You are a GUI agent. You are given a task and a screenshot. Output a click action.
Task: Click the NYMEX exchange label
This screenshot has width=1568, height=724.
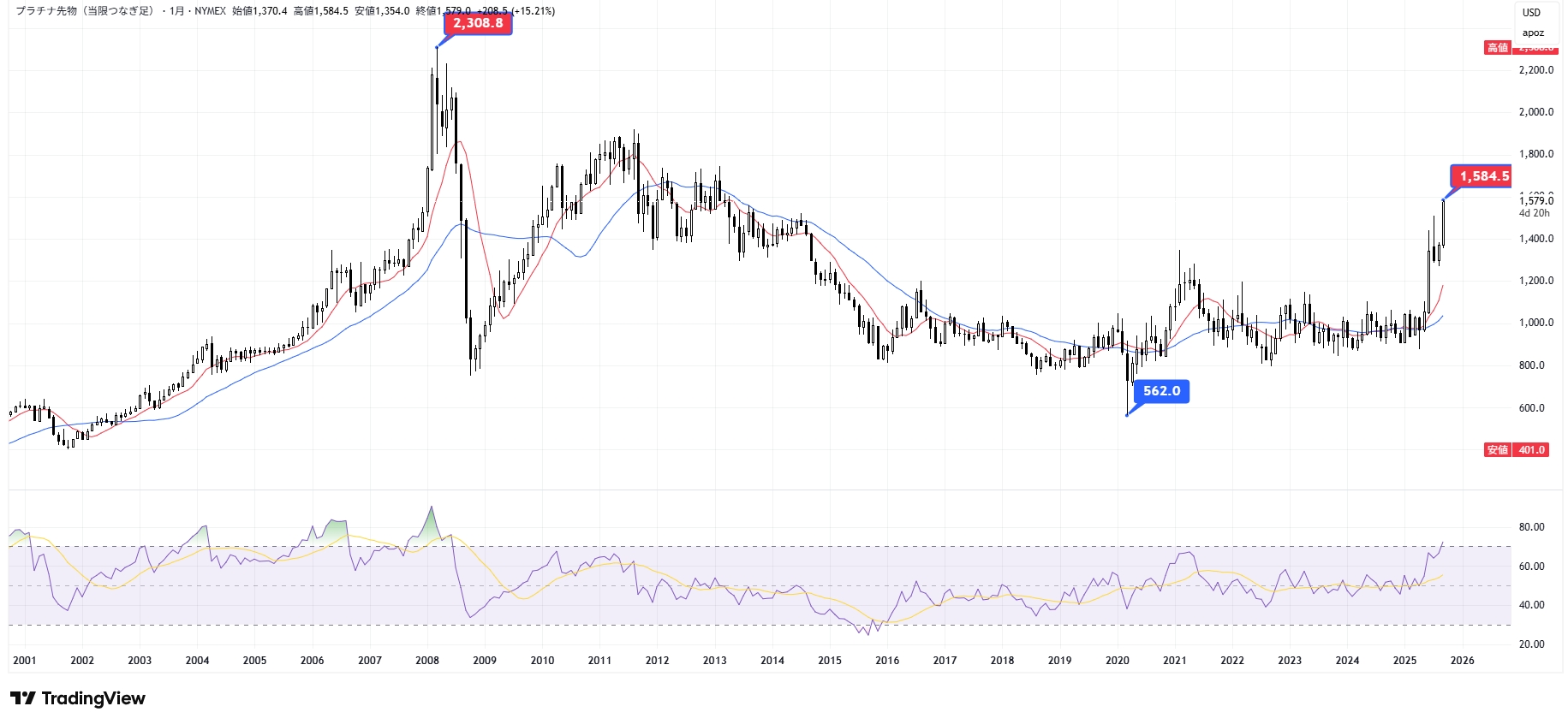210,11
